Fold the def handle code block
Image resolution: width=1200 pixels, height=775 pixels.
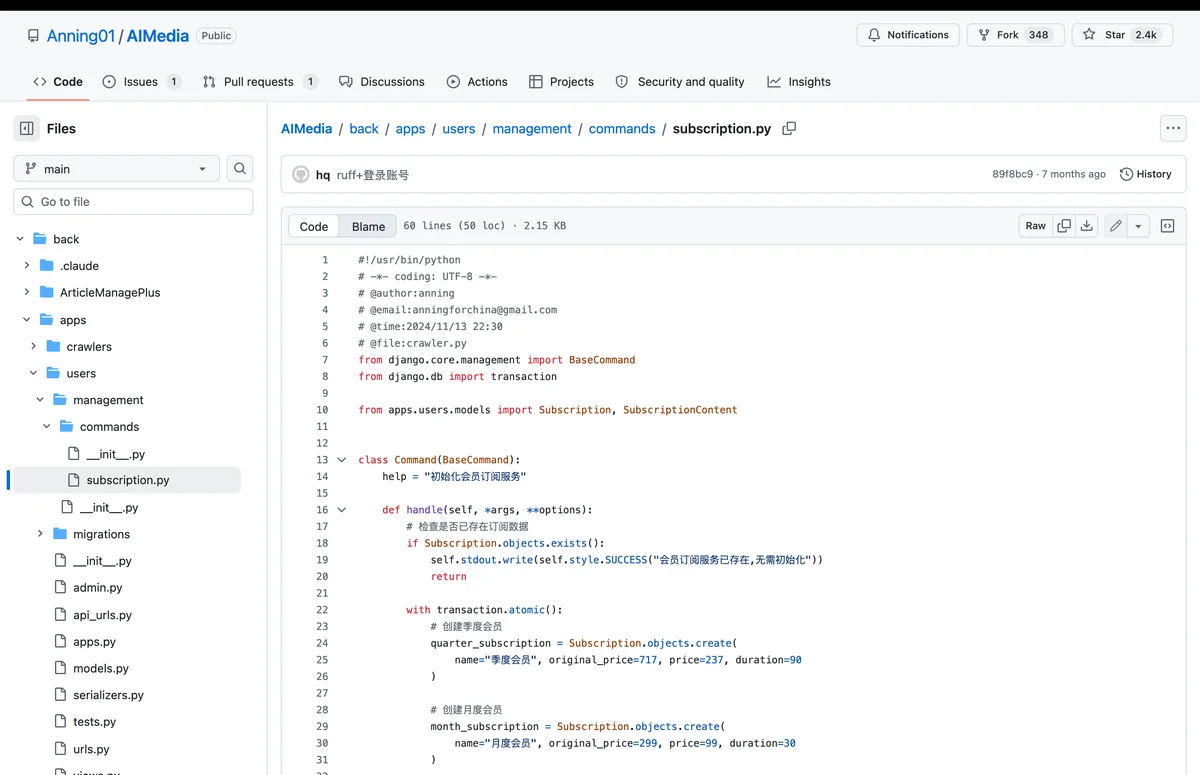pyautogui.click(x=342, y=510)
